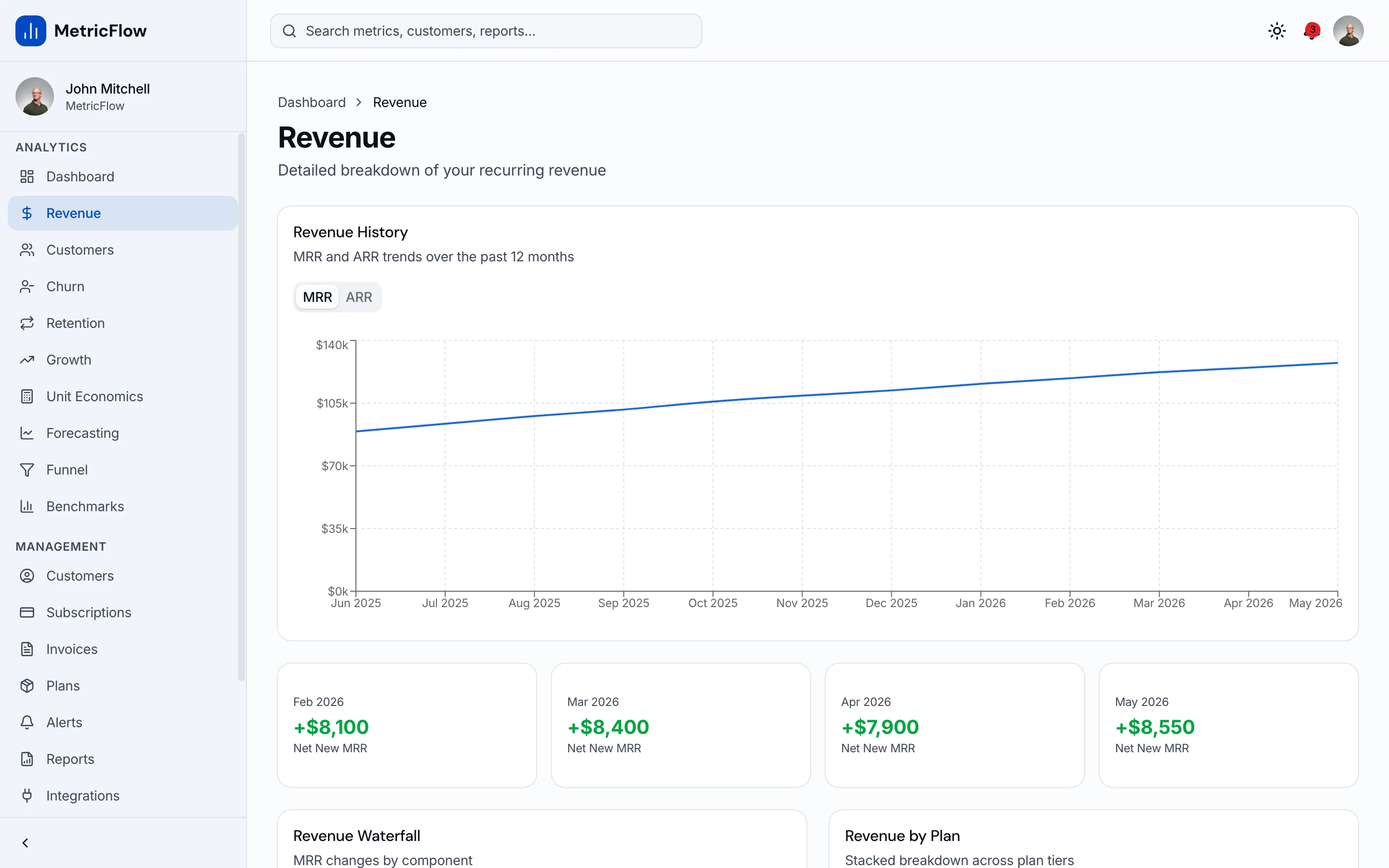Click the Plans package box icon
This screenshot has height=868, width=1389.
[x=27, y=685]
